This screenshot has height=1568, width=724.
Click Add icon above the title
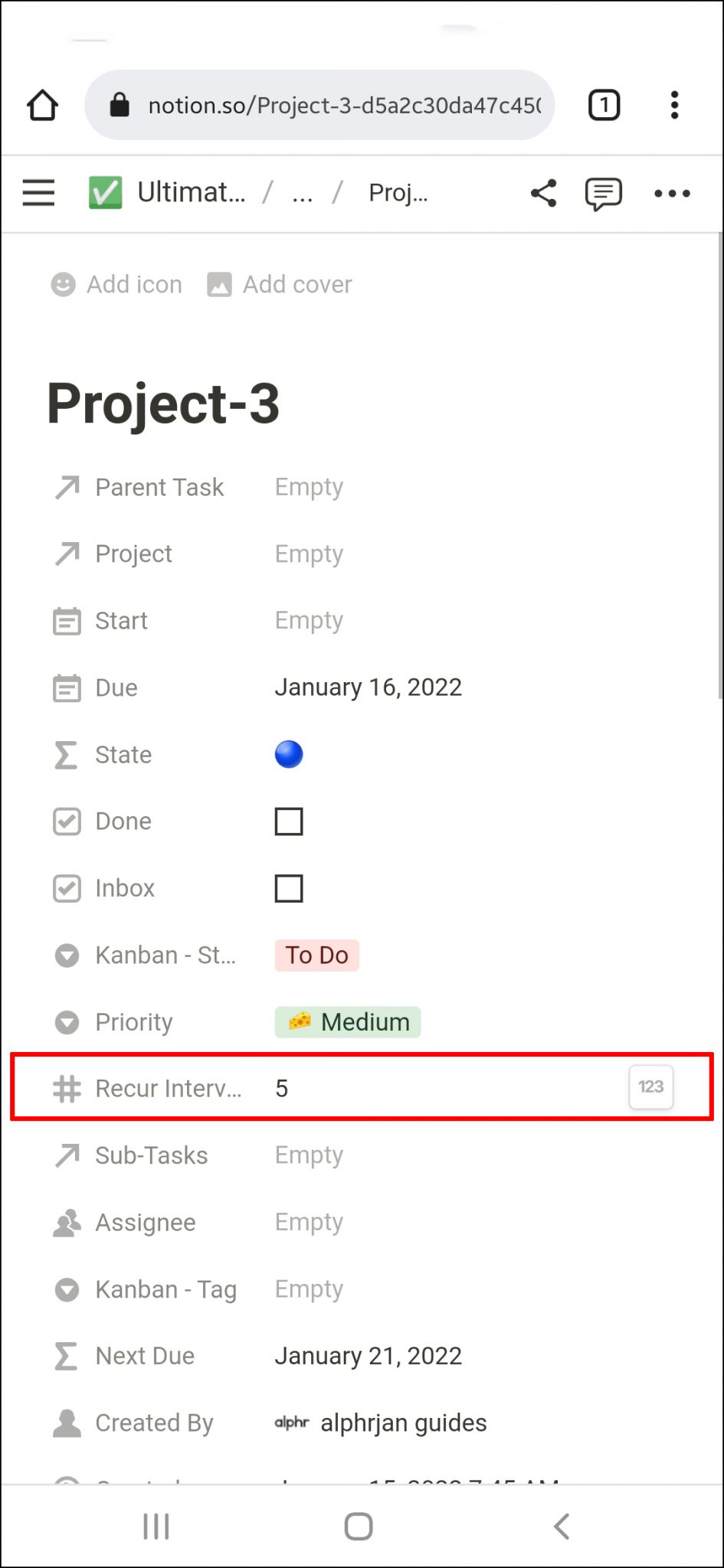pos(116,284)
